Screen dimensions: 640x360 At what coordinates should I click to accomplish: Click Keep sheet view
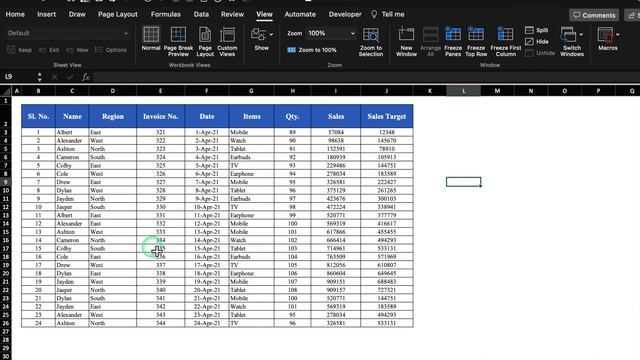19,50
